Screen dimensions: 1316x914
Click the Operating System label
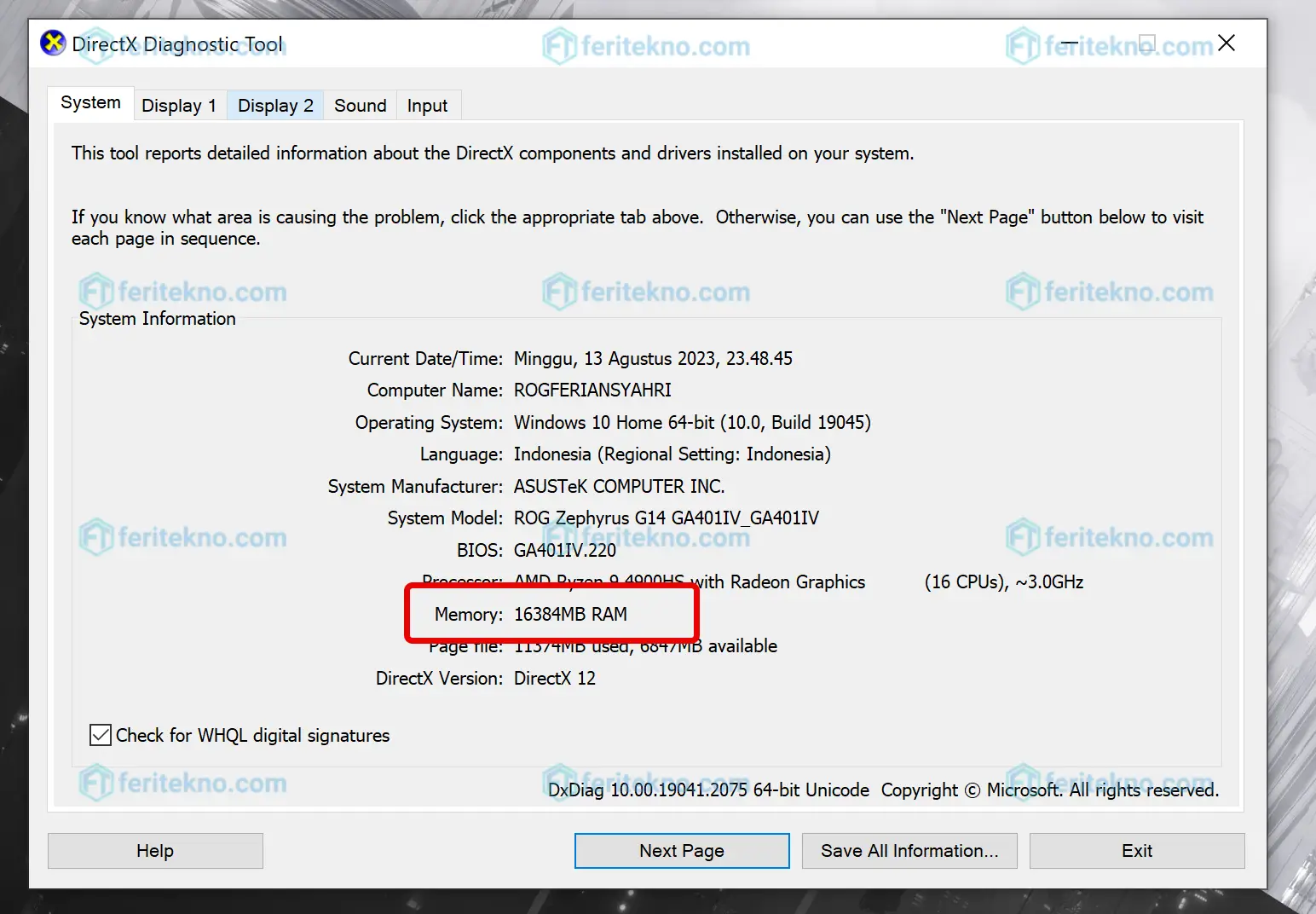(429, 423)
